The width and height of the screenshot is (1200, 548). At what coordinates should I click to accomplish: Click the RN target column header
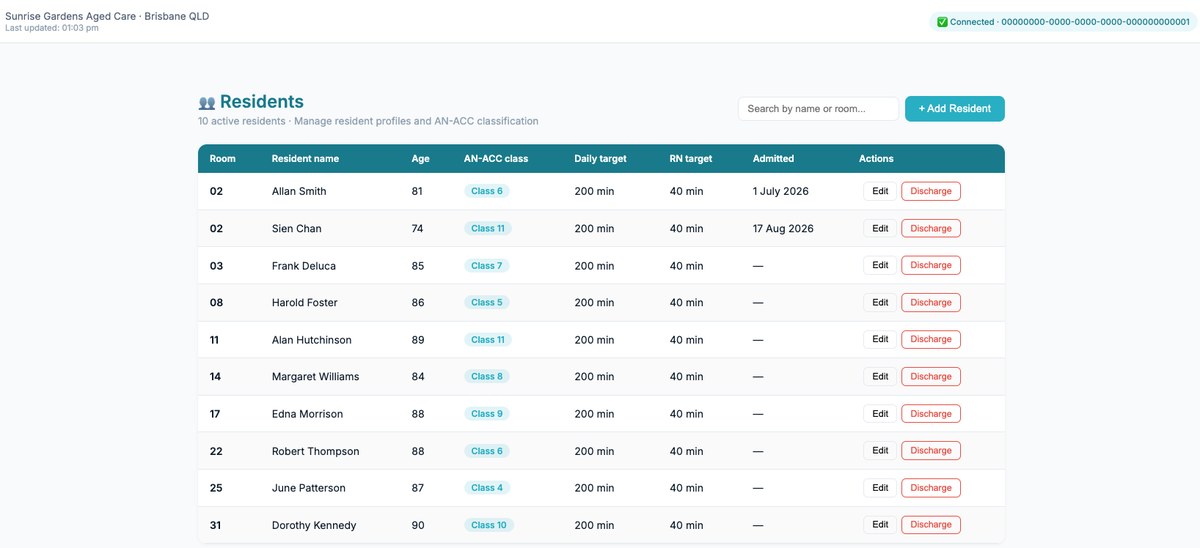tap(691, 158)
